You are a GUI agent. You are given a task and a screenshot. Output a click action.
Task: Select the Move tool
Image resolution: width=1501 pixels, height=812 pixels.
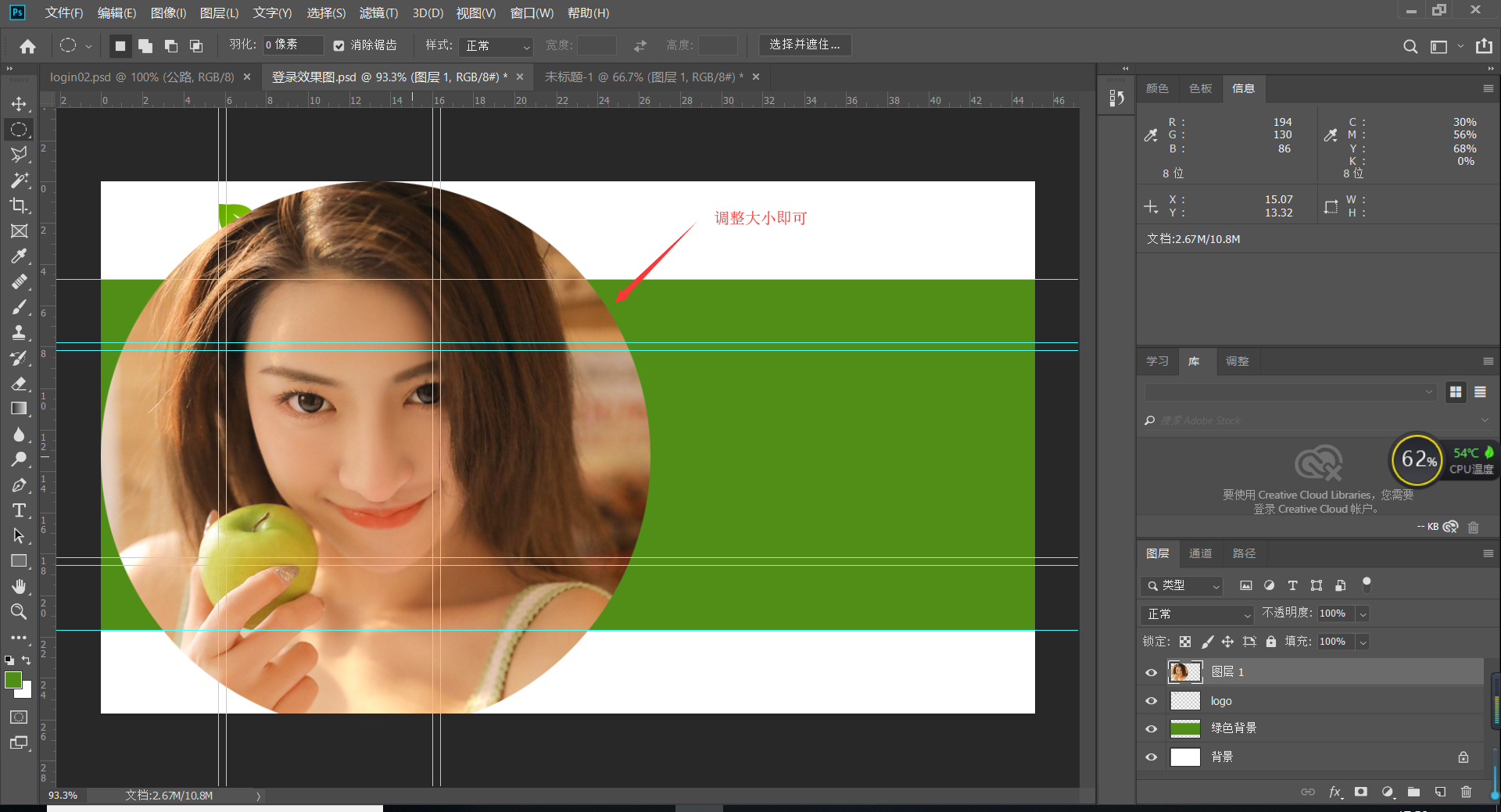coord(19,104)
